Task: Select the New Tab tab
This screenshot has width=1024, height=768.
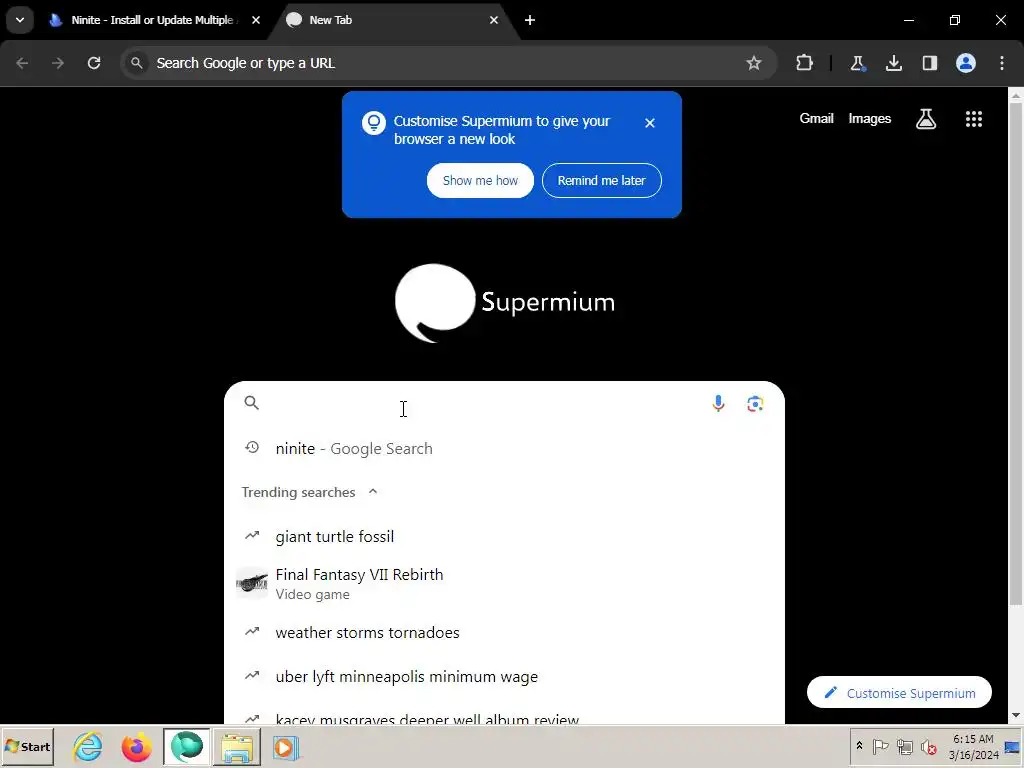Action: coord(392,20)
